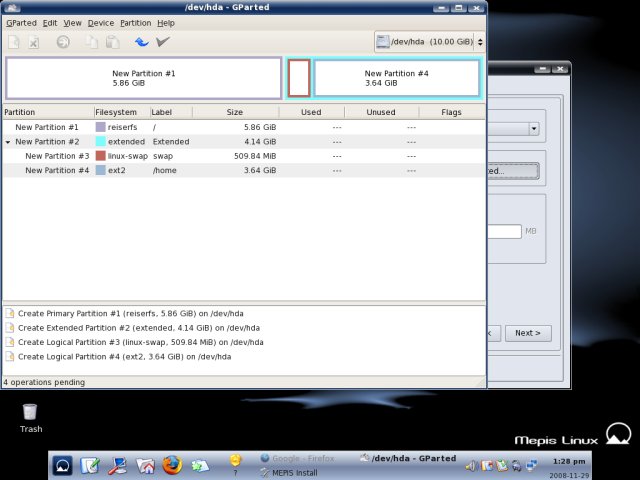
Task: Open the /dev/hda device selector dropdown
Action: [x=429, y=42]
